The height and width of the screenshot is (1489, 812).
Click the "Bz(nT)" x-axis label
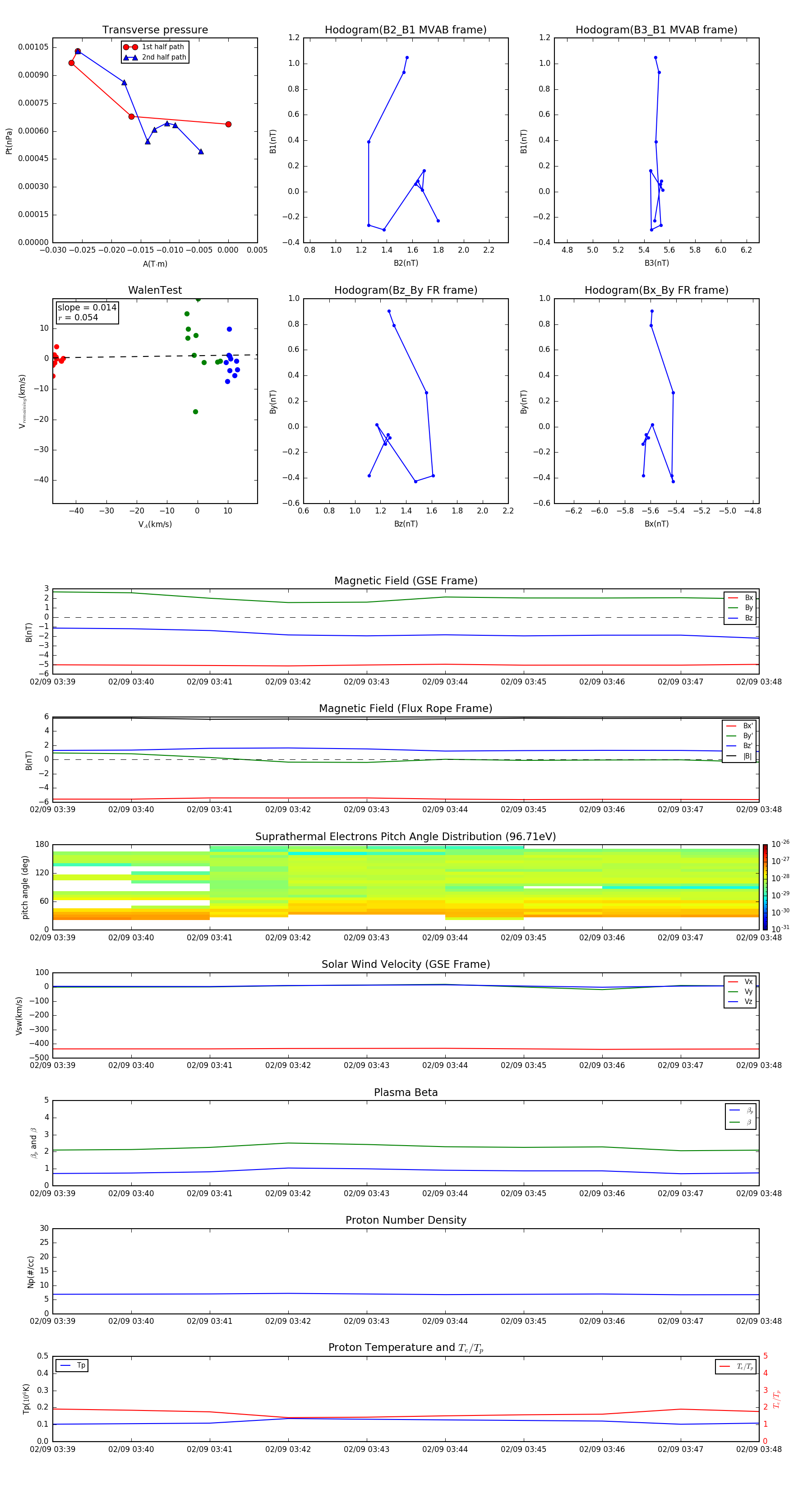pyautogui.click(x=406, y=524)
